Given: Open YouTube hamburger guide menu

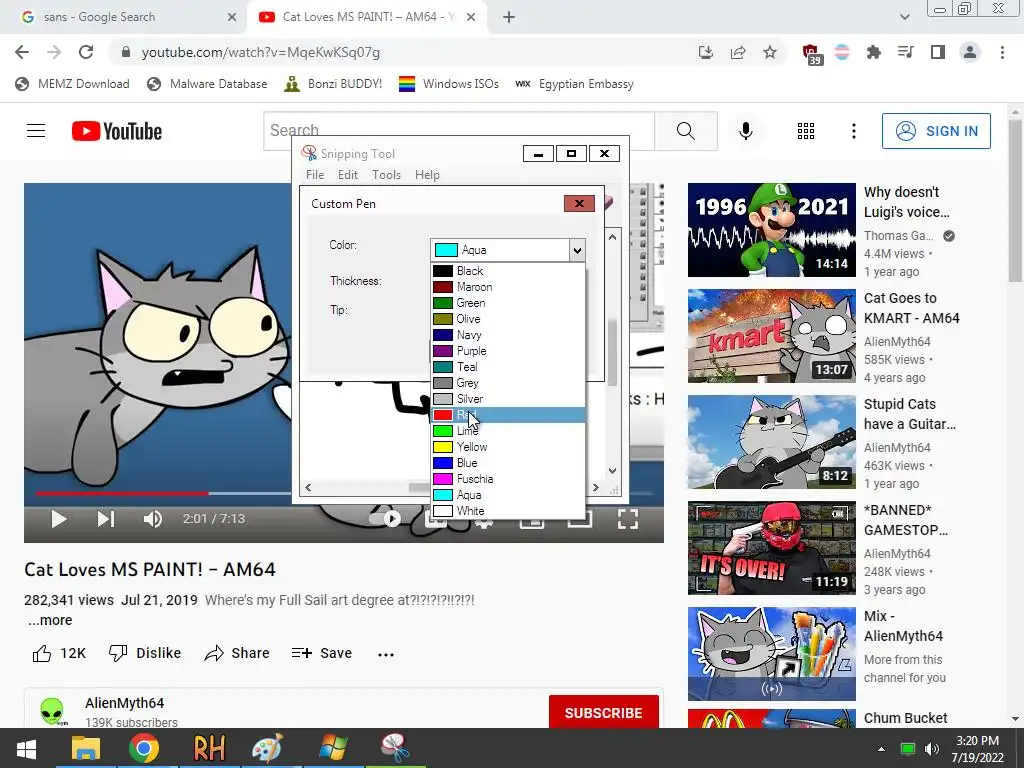Looking at the screenshot, I should [x=36, y=131].
